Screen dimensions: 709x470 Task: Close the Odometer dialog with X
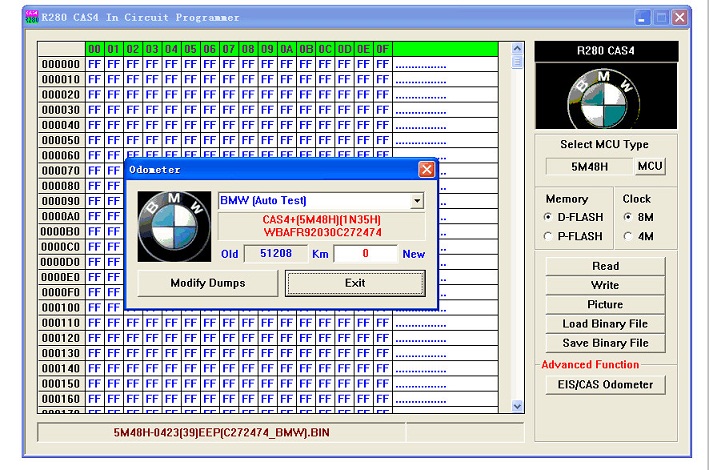[426, 170]
